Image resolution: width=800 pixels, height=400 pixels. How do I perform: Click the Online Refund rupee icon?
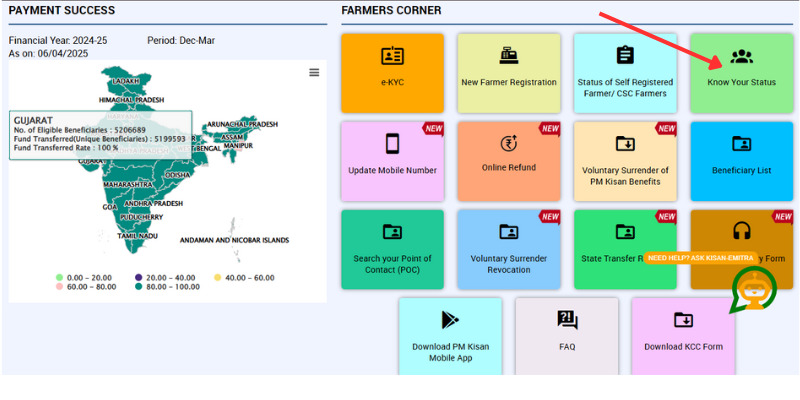pos(508,143)
